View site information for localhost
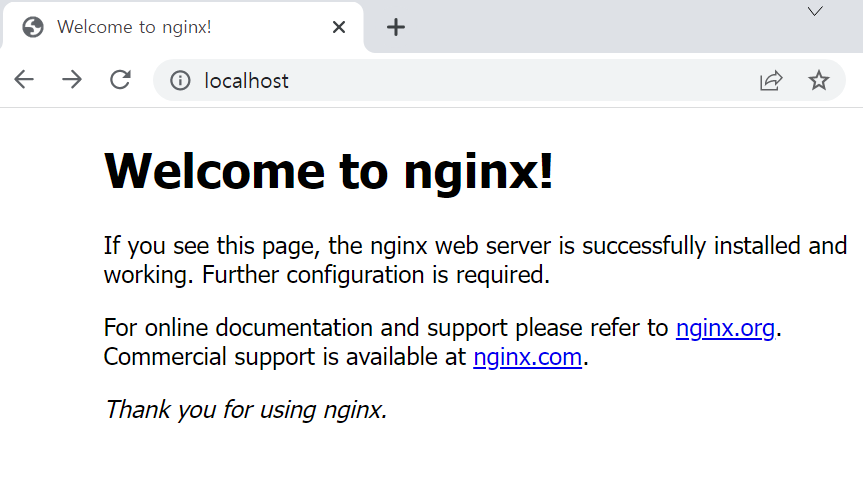 coord(180,80)
